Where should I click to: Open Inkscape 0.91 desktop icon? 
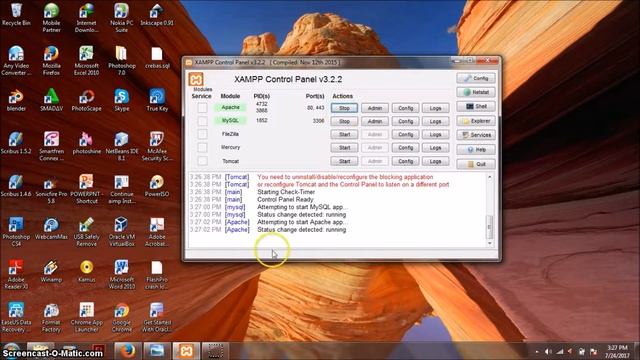click(x=157, y=15)
